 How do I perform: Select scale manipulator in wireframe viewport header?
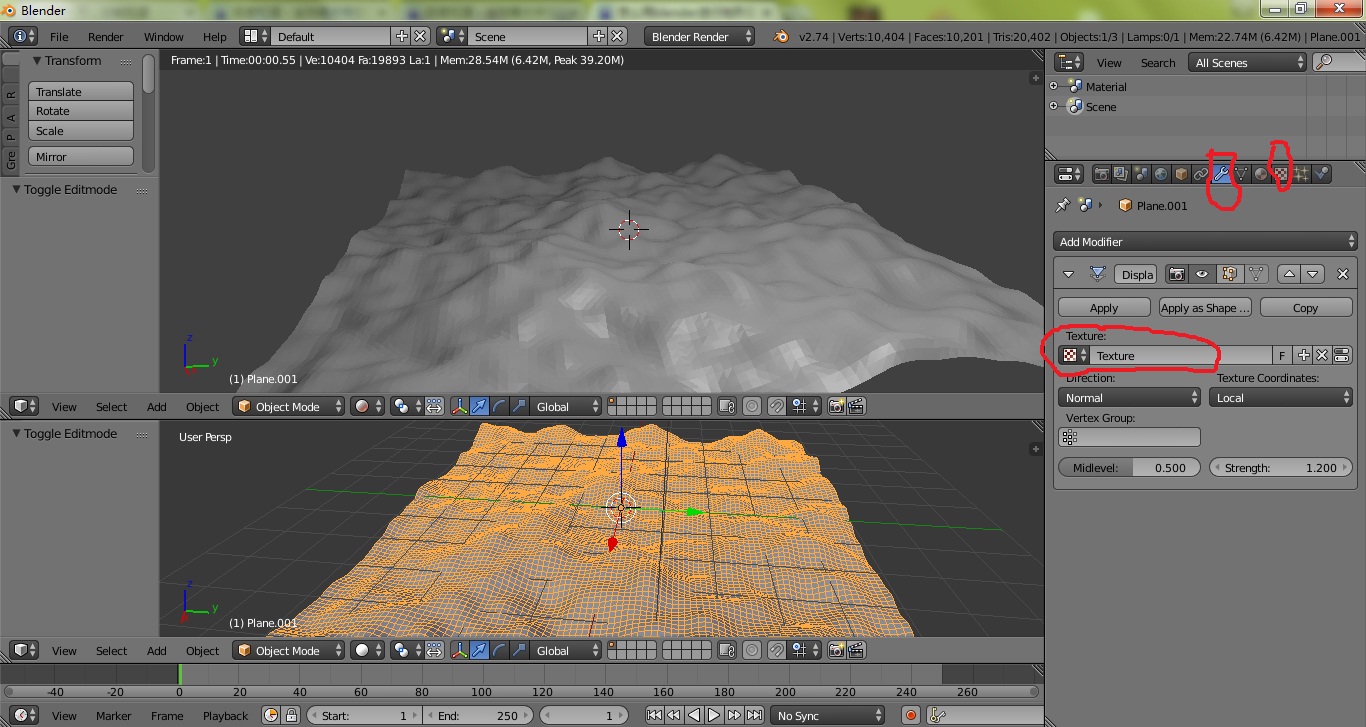point(520,651)
